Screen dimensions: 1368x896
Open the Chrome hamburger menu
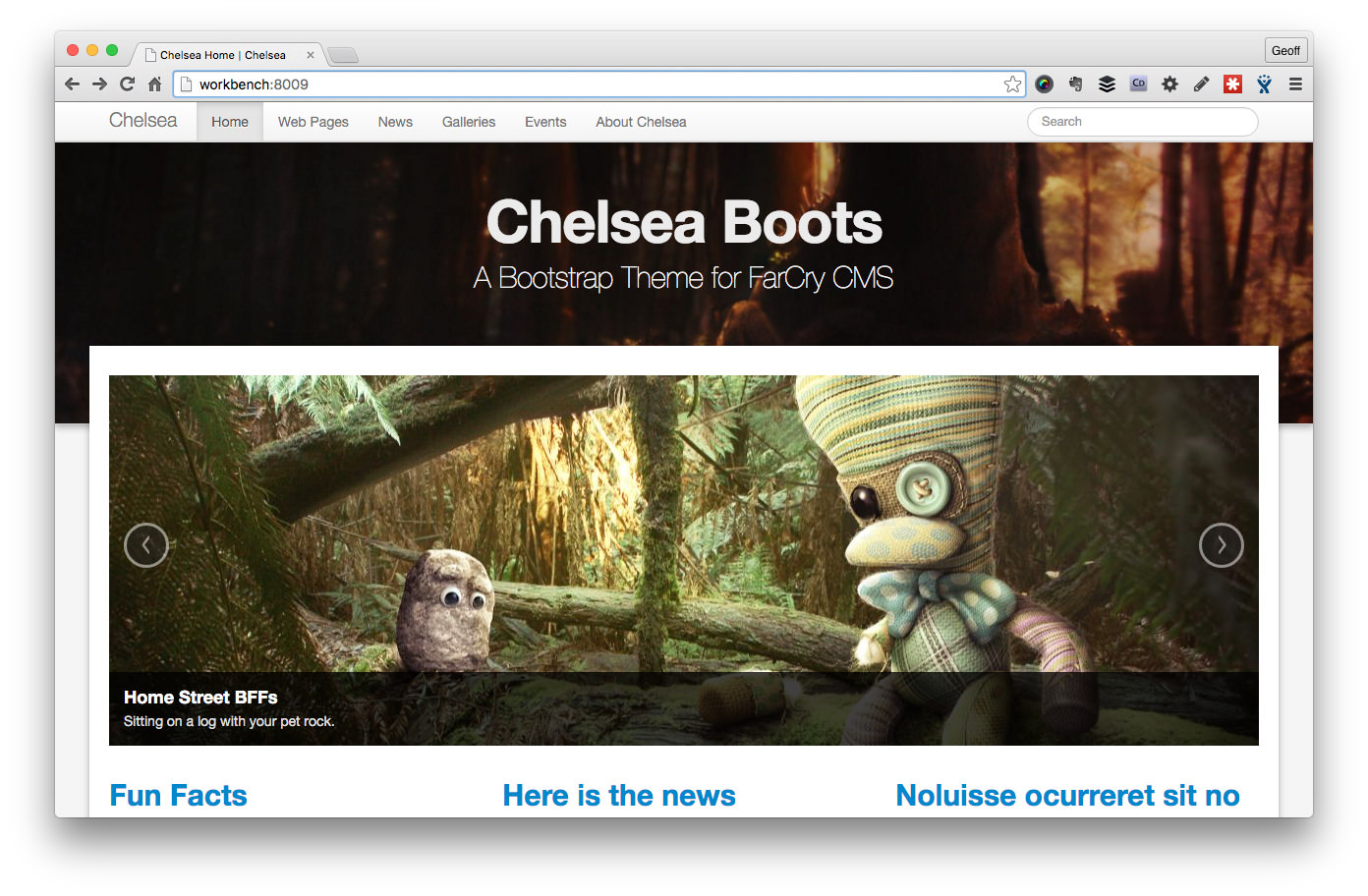pyautogui.click(x=1295, y=84)
